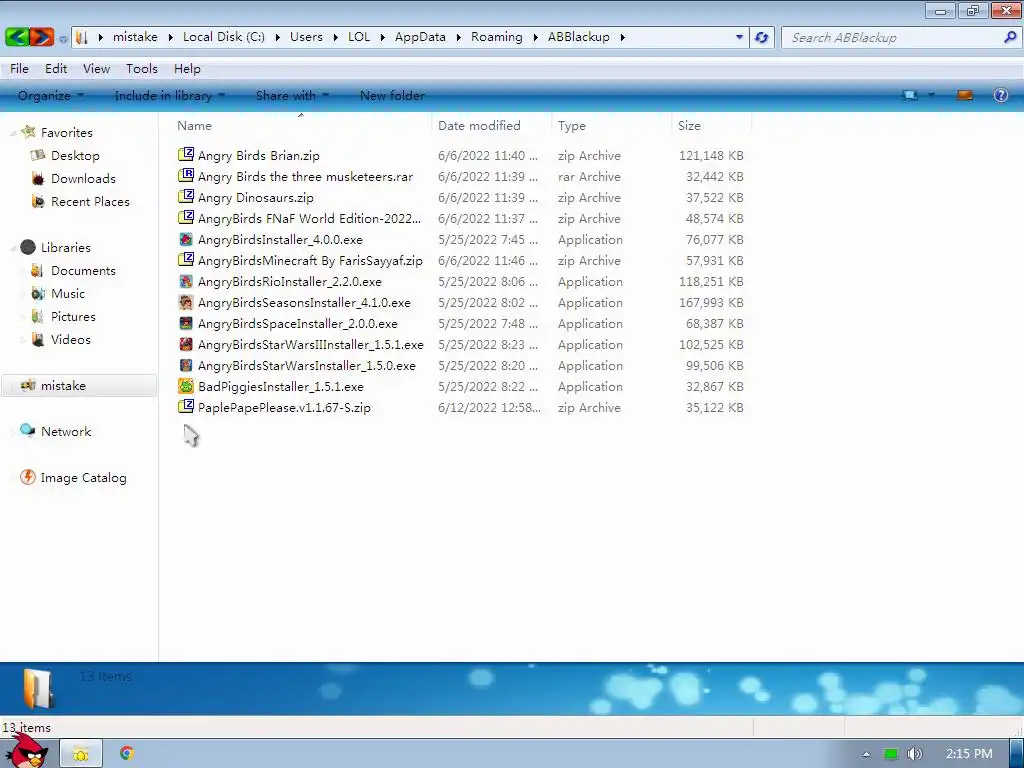Go back with the green back arrow
Image resolution: width=1024 pixels, height=768 pixels.
(x=18, y=37)
